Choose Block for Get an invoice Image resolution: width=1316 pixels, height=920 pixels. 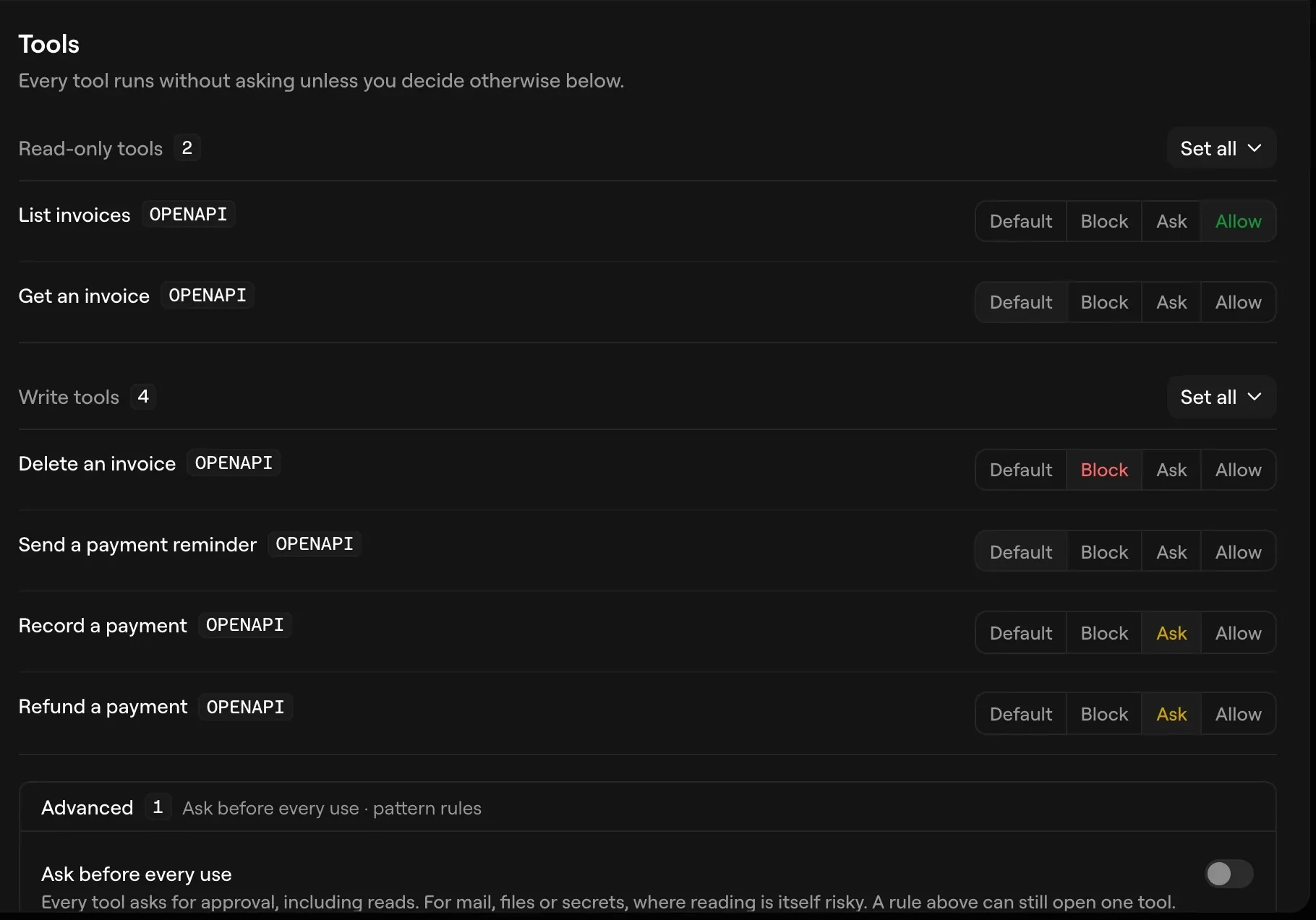pos(1104,302)
